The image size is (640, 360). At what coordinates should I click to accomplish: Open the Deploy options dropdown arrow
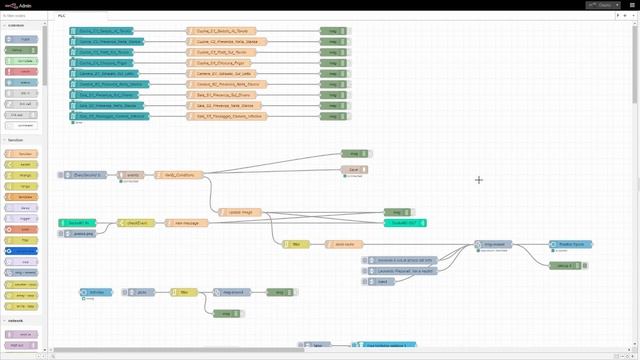(617, 5)
